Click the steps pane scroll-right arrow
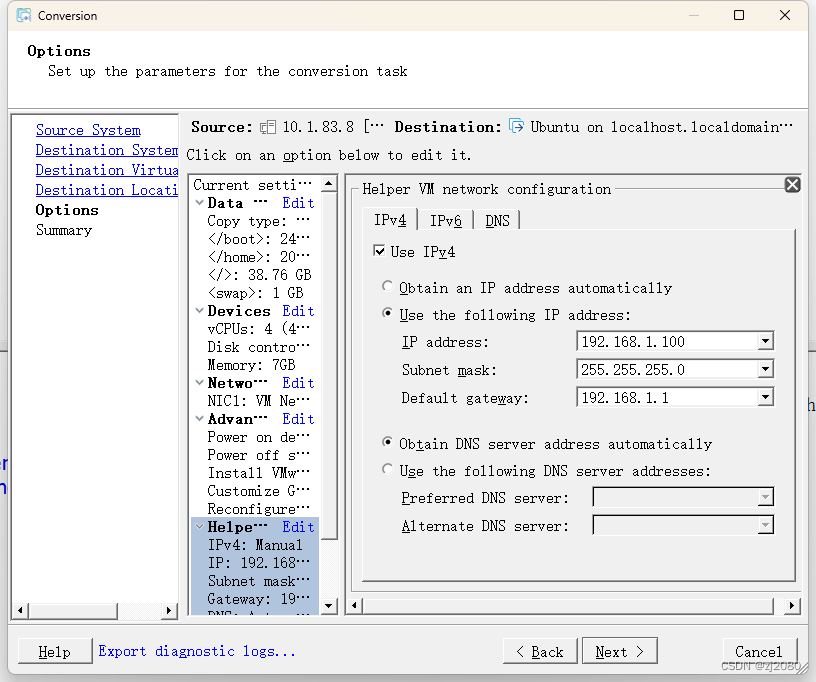Viewport: 816px width, 682px height. (x=168, y=610)
